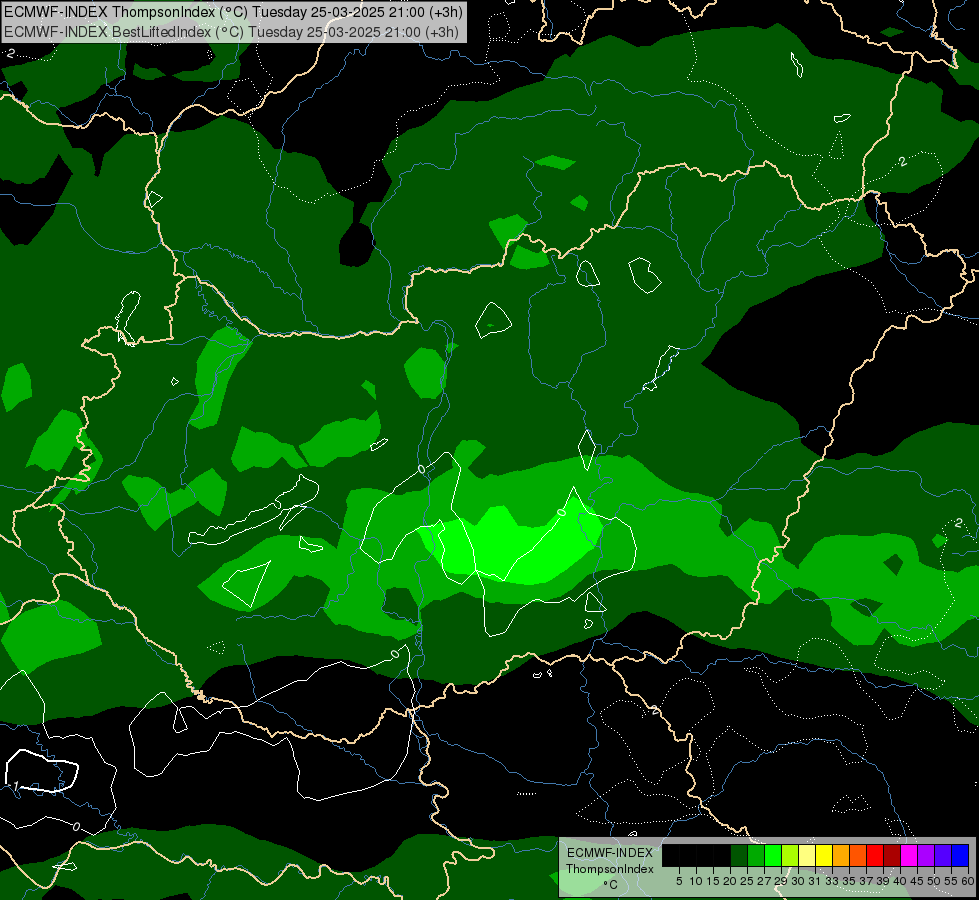
Task: Click the legend tick value 30
Action: pos(798,881)
